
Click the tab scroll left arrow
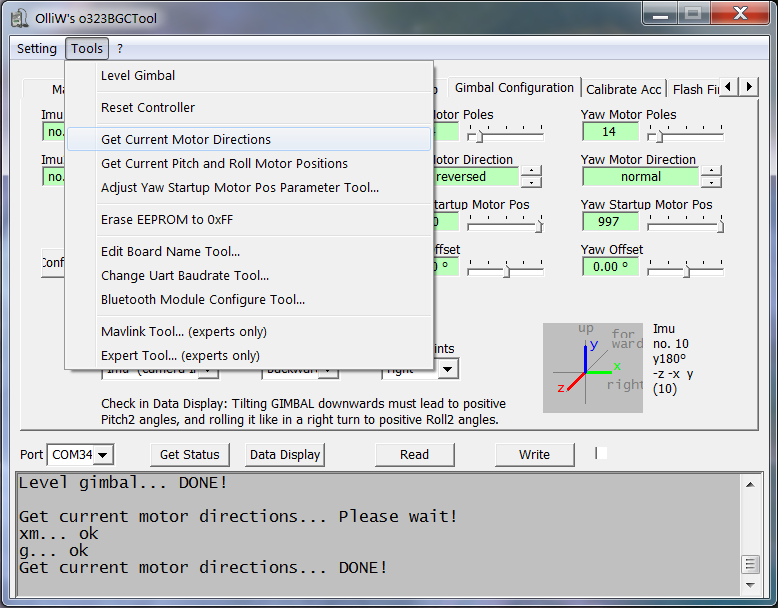pyautogui.click(x=730, y=88)
